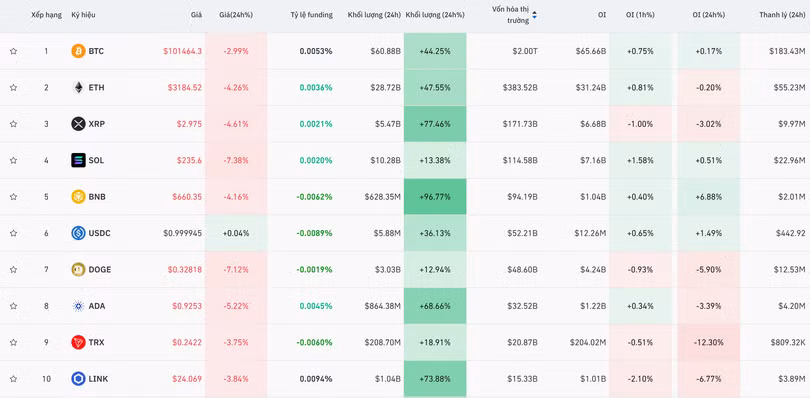
Task: Open the BTC symbol link
Action: tap(96, 51)
